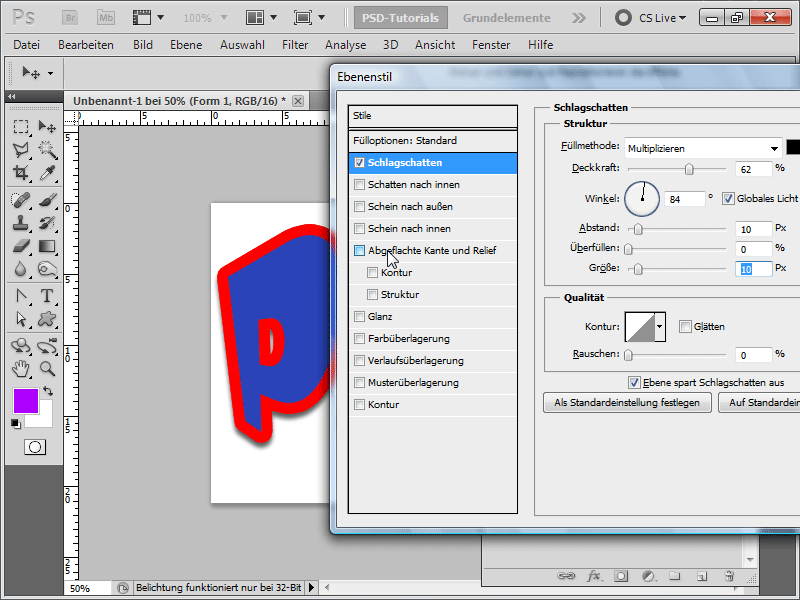
Task: Select the Eyedropper tool
Action: point(47,173)
